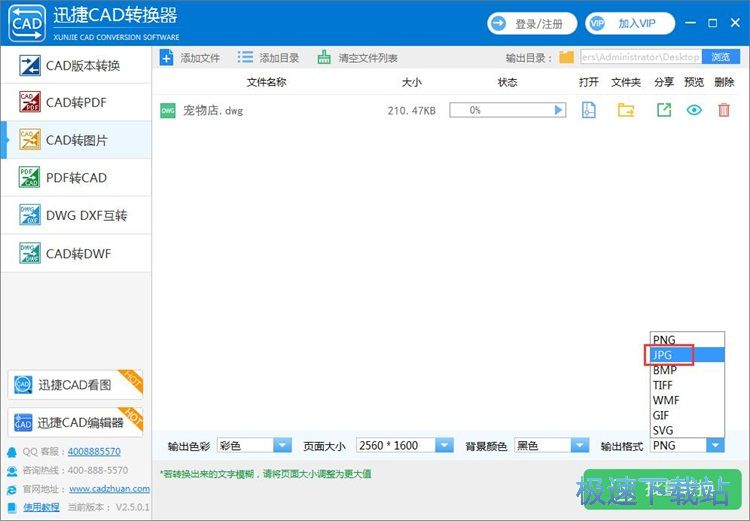Viewport: 750px width, 521px height.
Task: Click the 文件名称 column header
Action: 266,82
